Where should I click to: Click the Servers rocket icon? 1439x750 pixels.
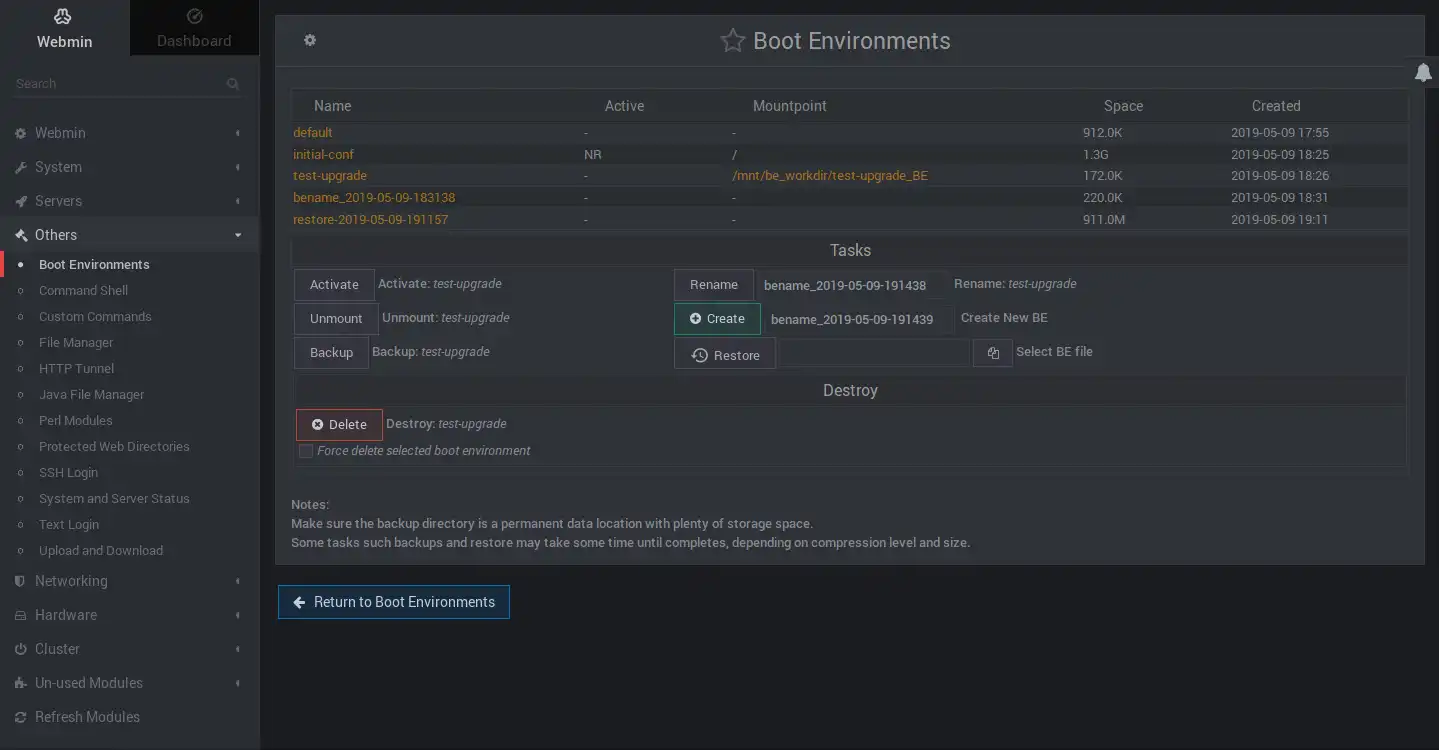point(20,201)
